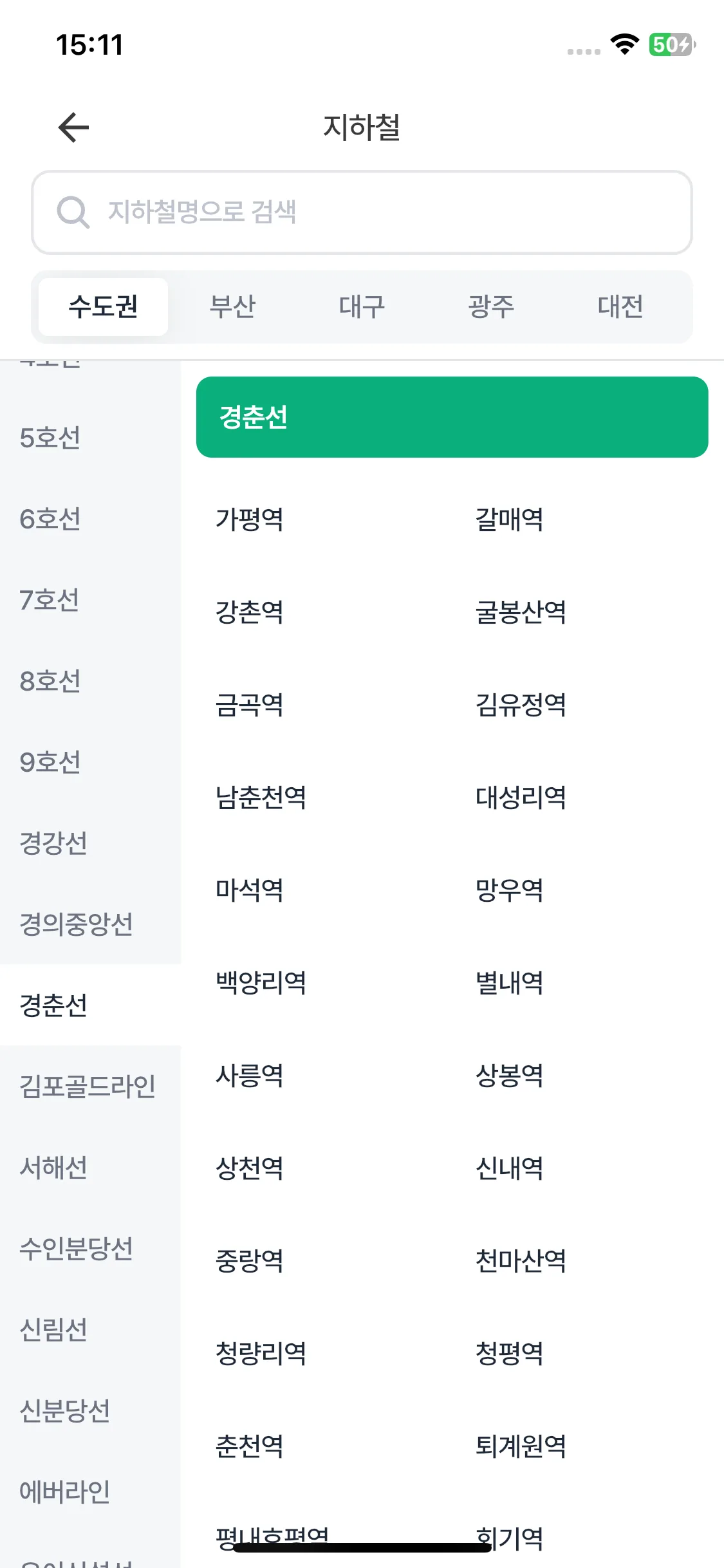This screenshot has height=1568, width=724.
Task: Tap the search magnifier icon
Action: [73, 212]
